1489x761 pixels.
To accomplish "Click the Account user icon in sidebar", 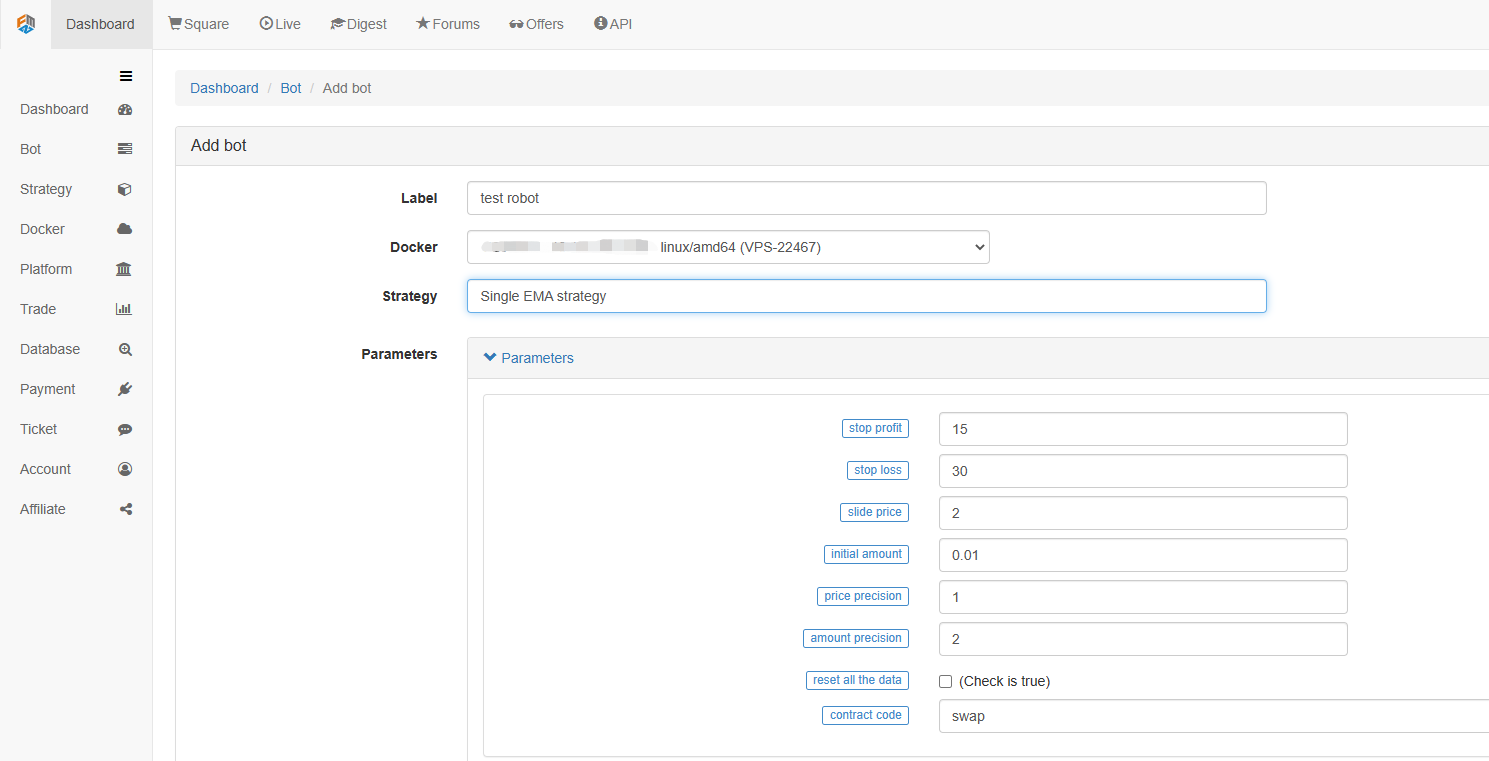I will point(125,469).
